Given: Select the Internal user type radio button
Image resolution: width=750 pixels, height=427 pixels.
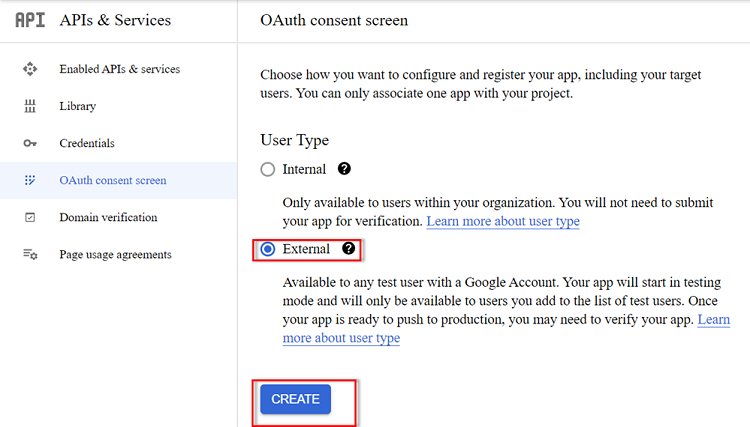Looking at the screenshot, I should click(268, 169).
